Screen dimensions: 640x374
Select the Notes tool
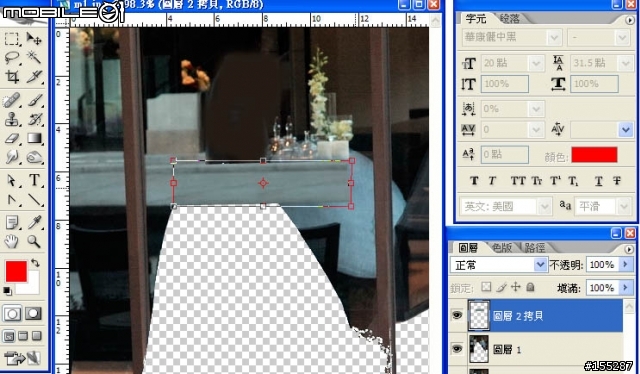[12, 223]
